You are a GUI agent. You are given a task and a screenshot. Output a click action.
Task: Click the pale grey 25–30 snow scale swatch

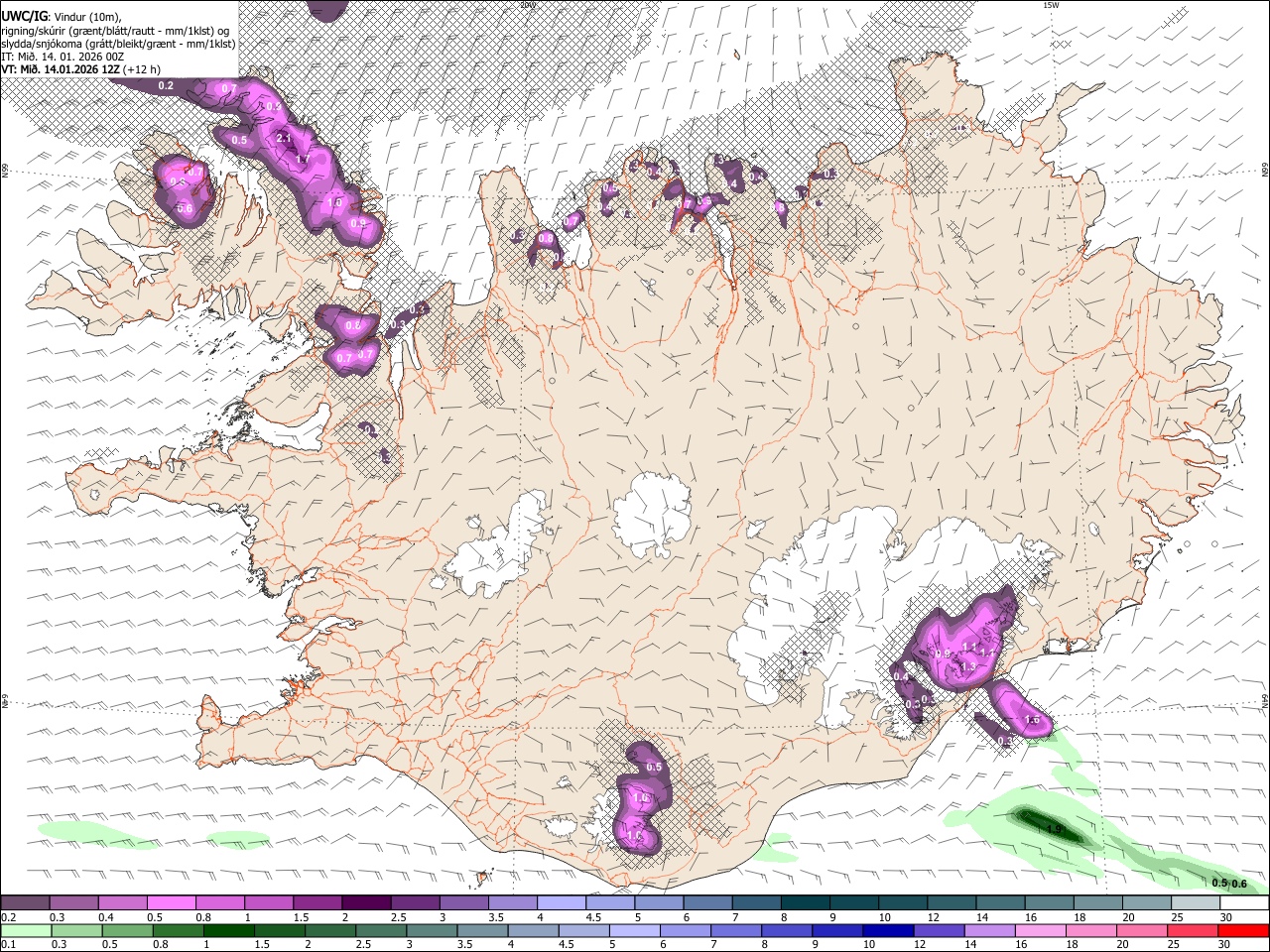[x=1197, y=902]
